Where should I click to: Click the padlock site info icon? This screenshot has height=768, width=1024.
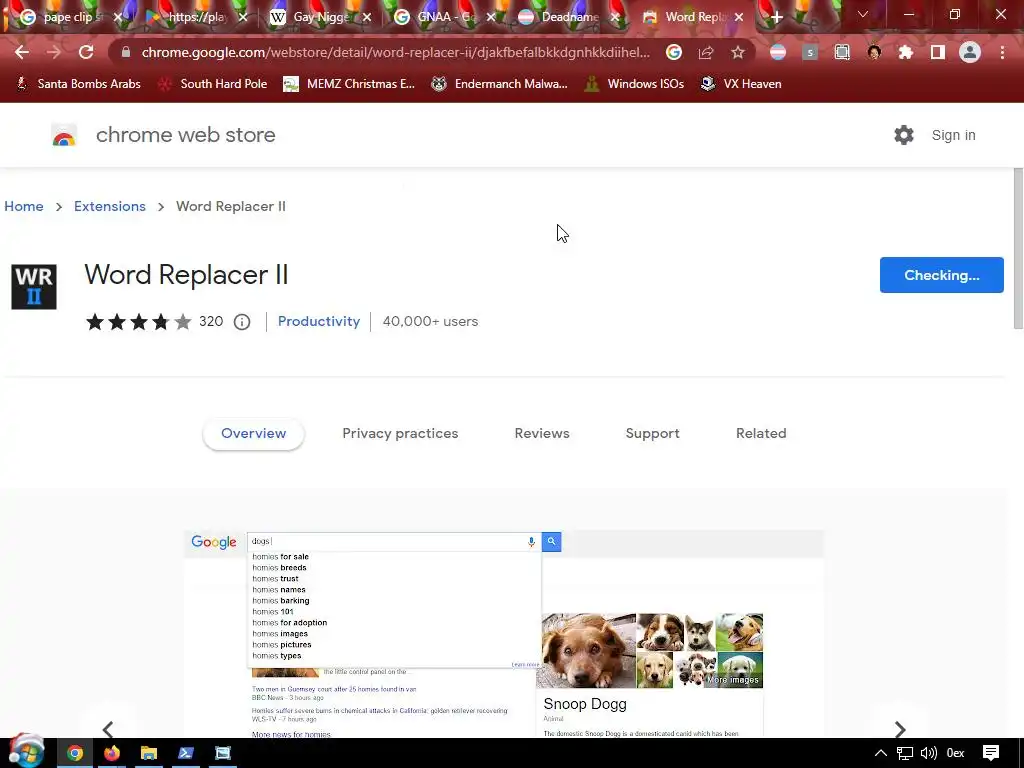pyautogui.click(x=126, y=52)
